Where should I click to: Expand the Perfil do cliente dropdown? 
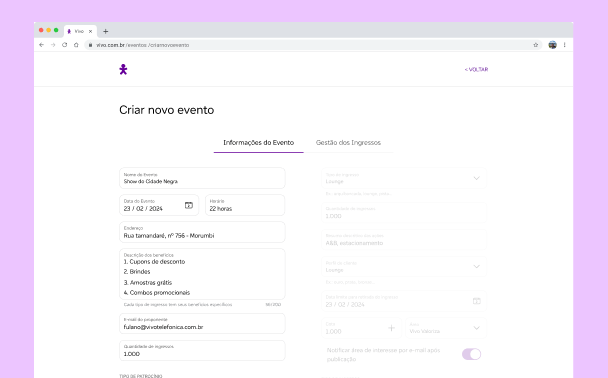(x=477, y=267)
